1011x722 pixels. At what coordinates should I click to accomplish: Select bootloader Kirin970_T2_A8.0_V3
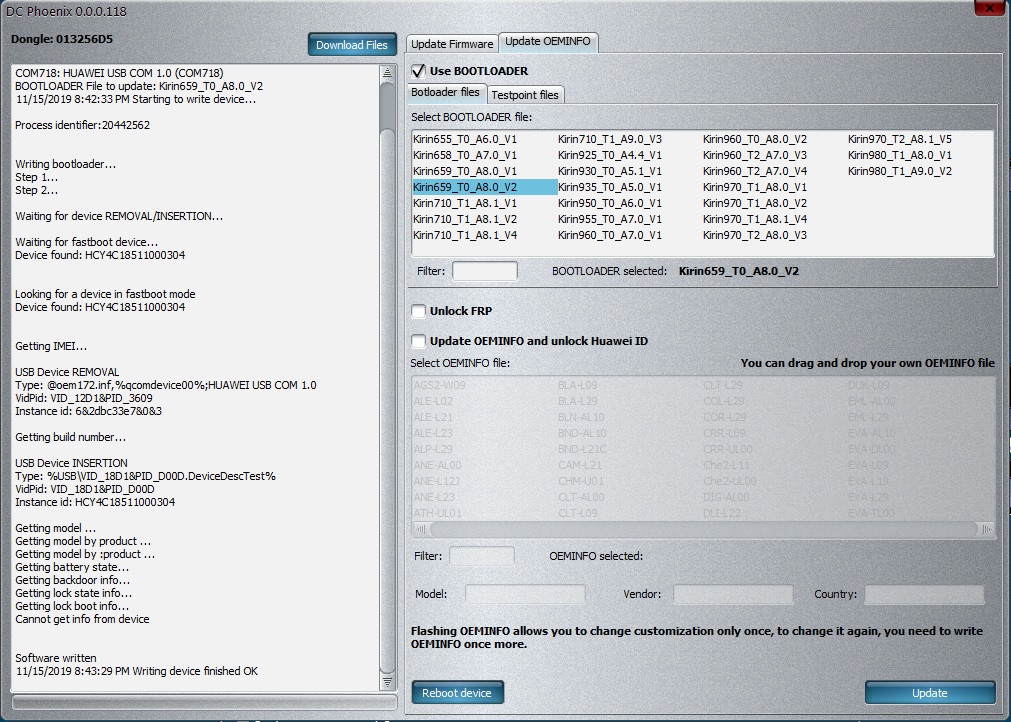(x=755, y=235)
